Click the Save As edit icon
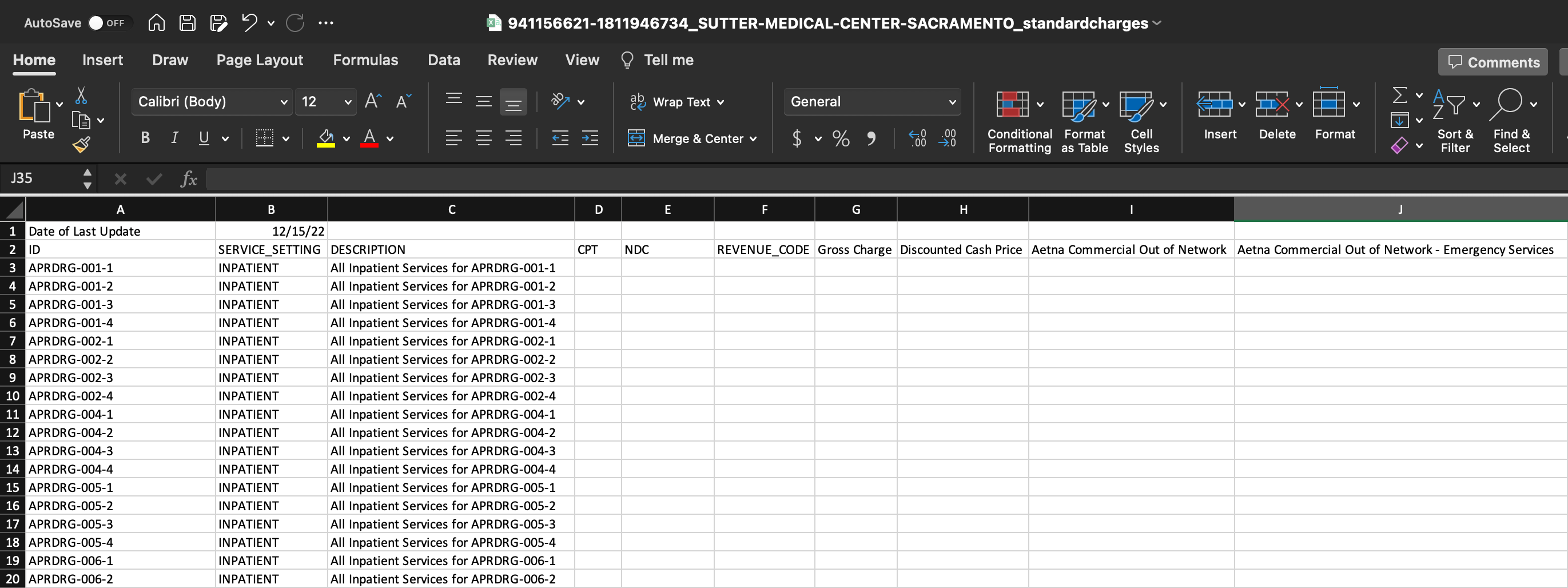The image size is (1568, 588). [218, 23]
